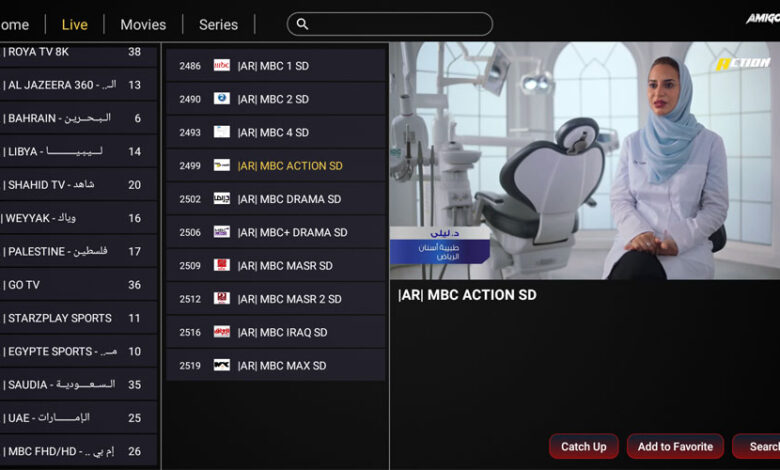This screenshot has height=470, width=780.
Task: Open the AMIGO logo in top corner
Action: [x=763, y=18]
